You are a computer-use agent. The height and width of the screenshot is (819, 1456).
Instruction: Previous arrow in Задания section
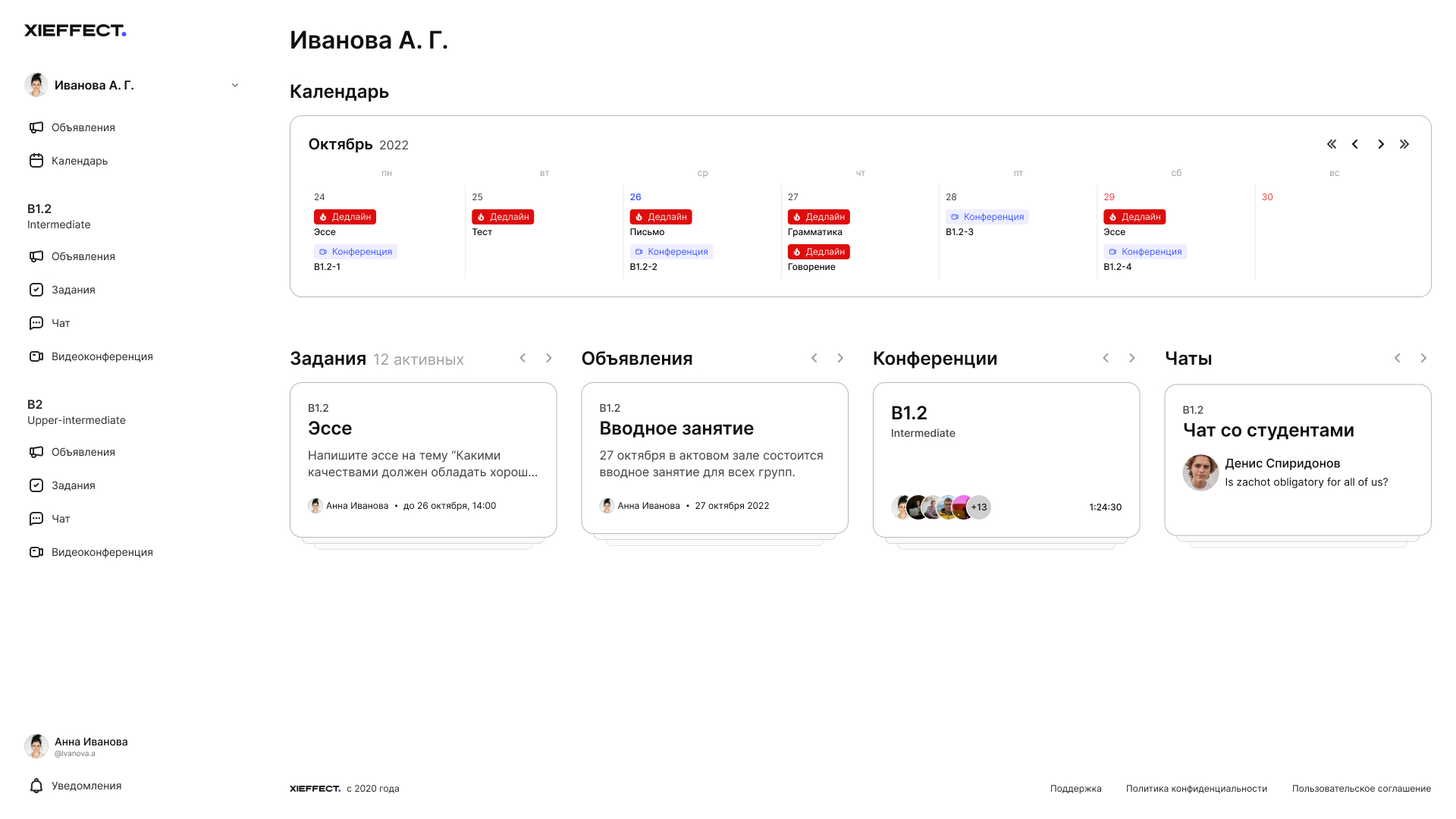coord(522,358)
